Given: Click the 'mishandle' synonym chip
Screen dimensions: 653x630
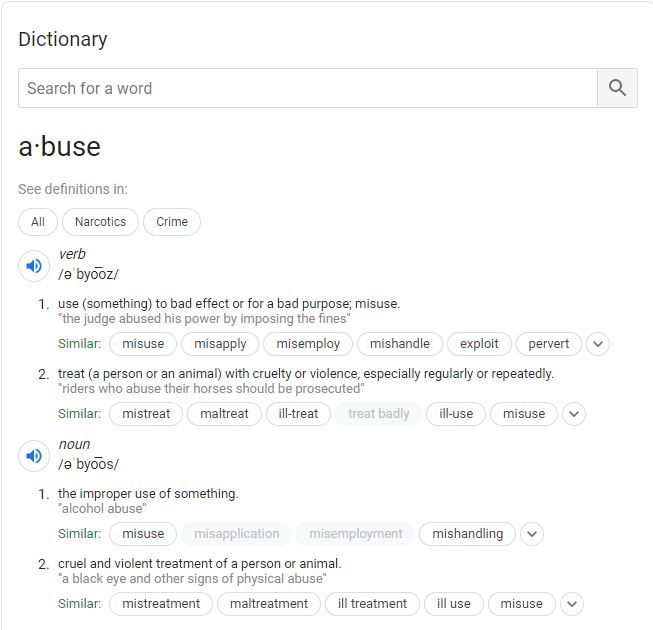Looking at the screenshot, I should (x=400, y=344).
